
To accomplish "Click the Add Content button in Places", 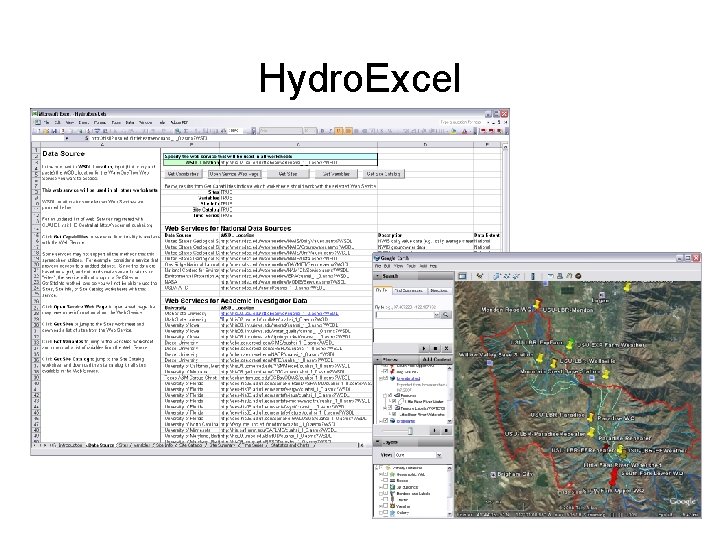I will [x=437, y=360].
